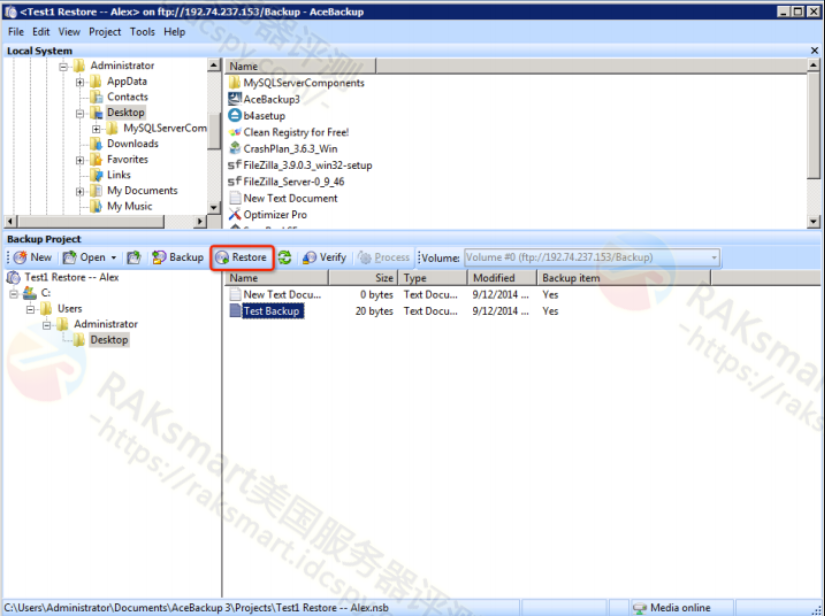Open the View menu
825x616 pixels.
point(69,32)
